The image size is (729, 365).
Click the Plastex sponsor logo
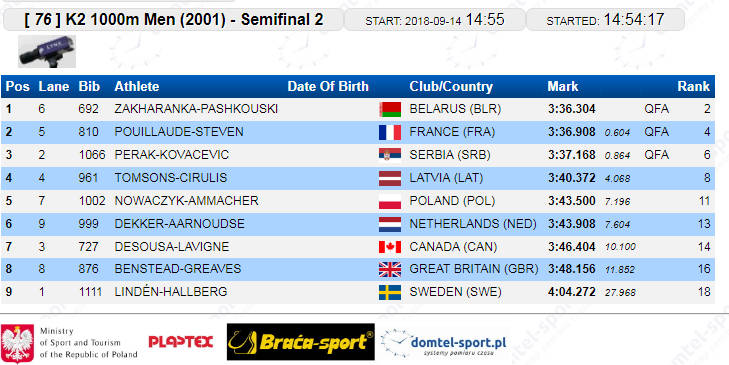coord(181,342)
